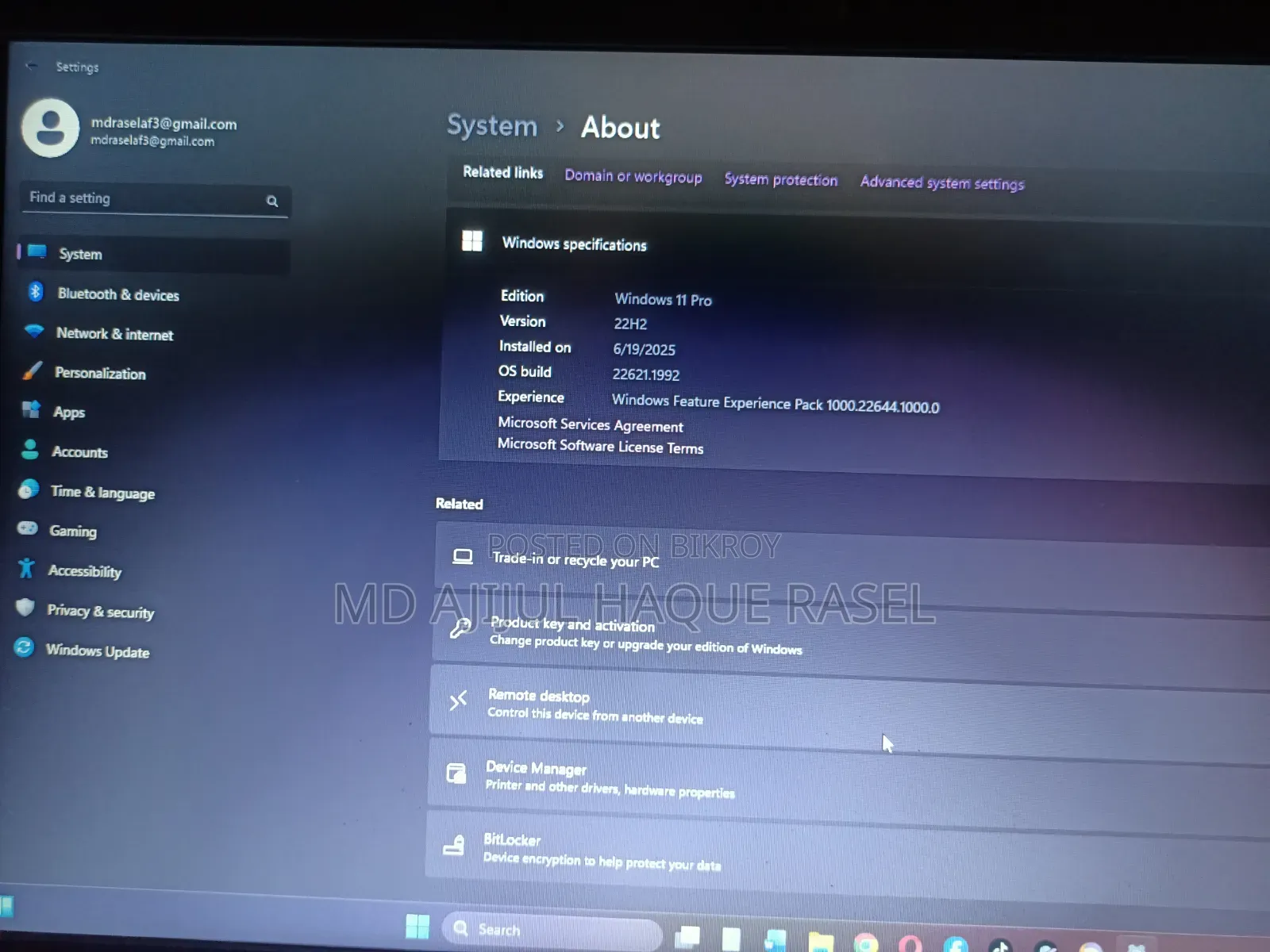Open Microsoft Software License Terms link
The height and width of the screenshot is (952, 1270).
point(600,446)
